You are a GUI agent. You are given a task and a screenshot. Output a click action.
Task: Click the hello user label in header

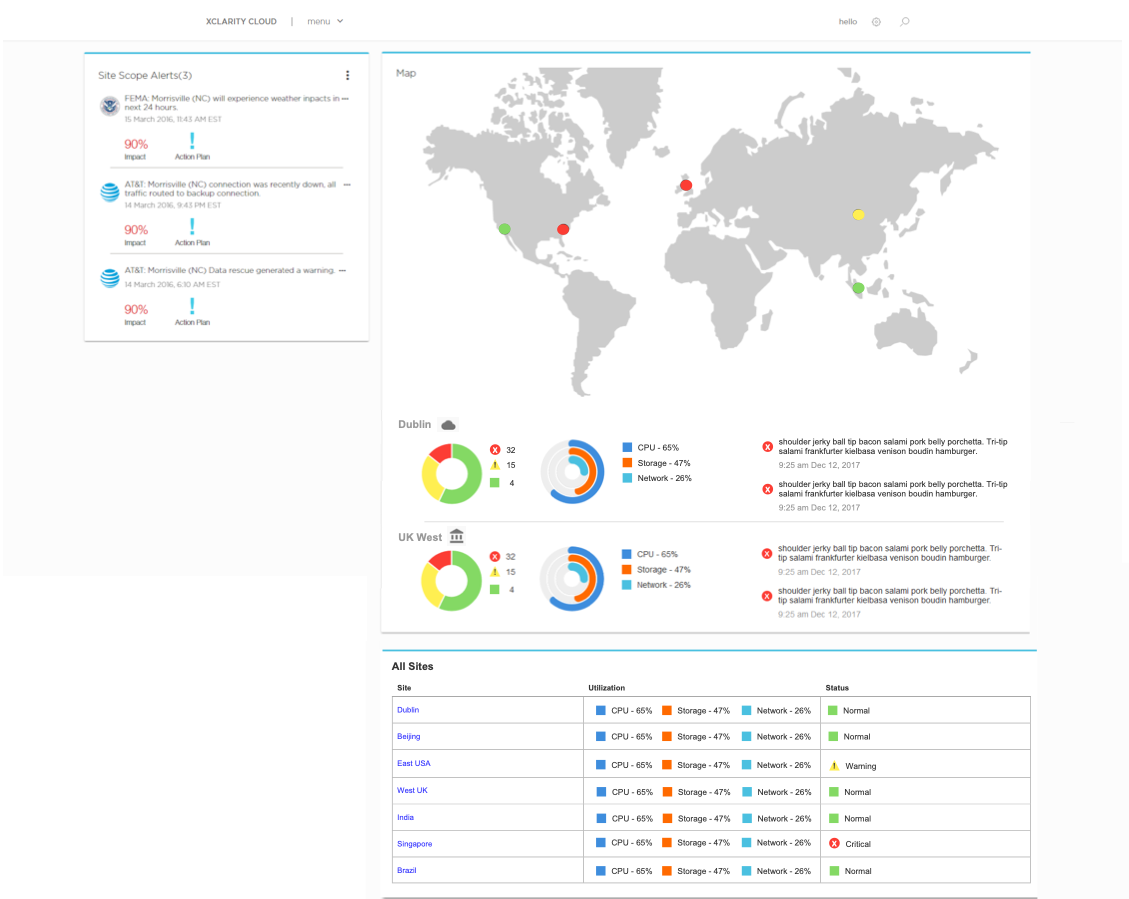coord(848,21)
